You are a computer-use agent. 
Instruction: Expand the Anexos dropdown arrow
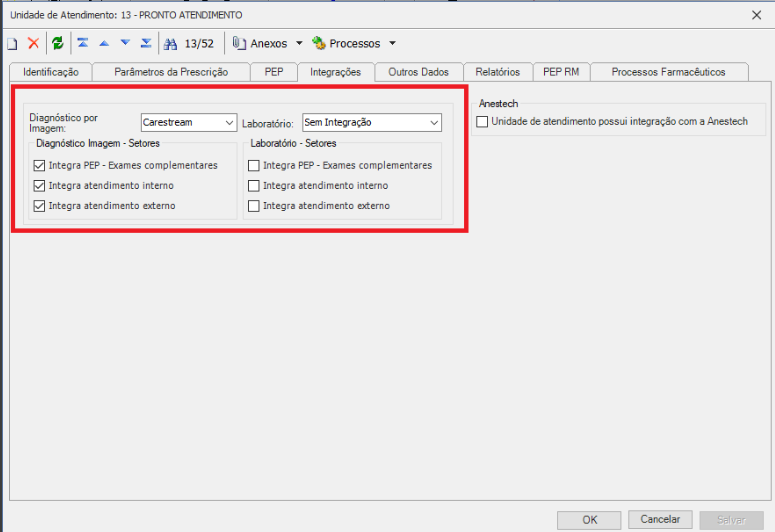299,44
